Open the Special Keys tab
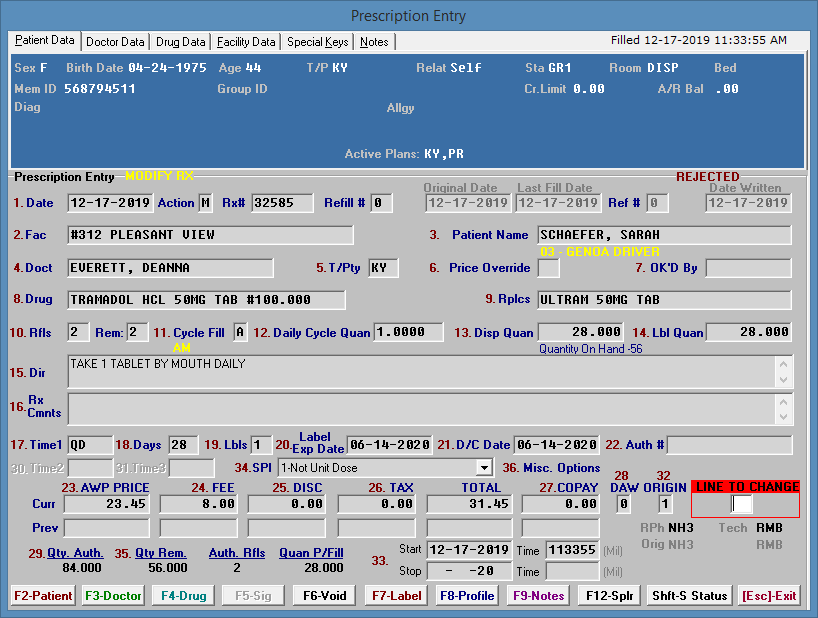The width and height of the screenshot is (818, 618). click(x=318, y=42)
